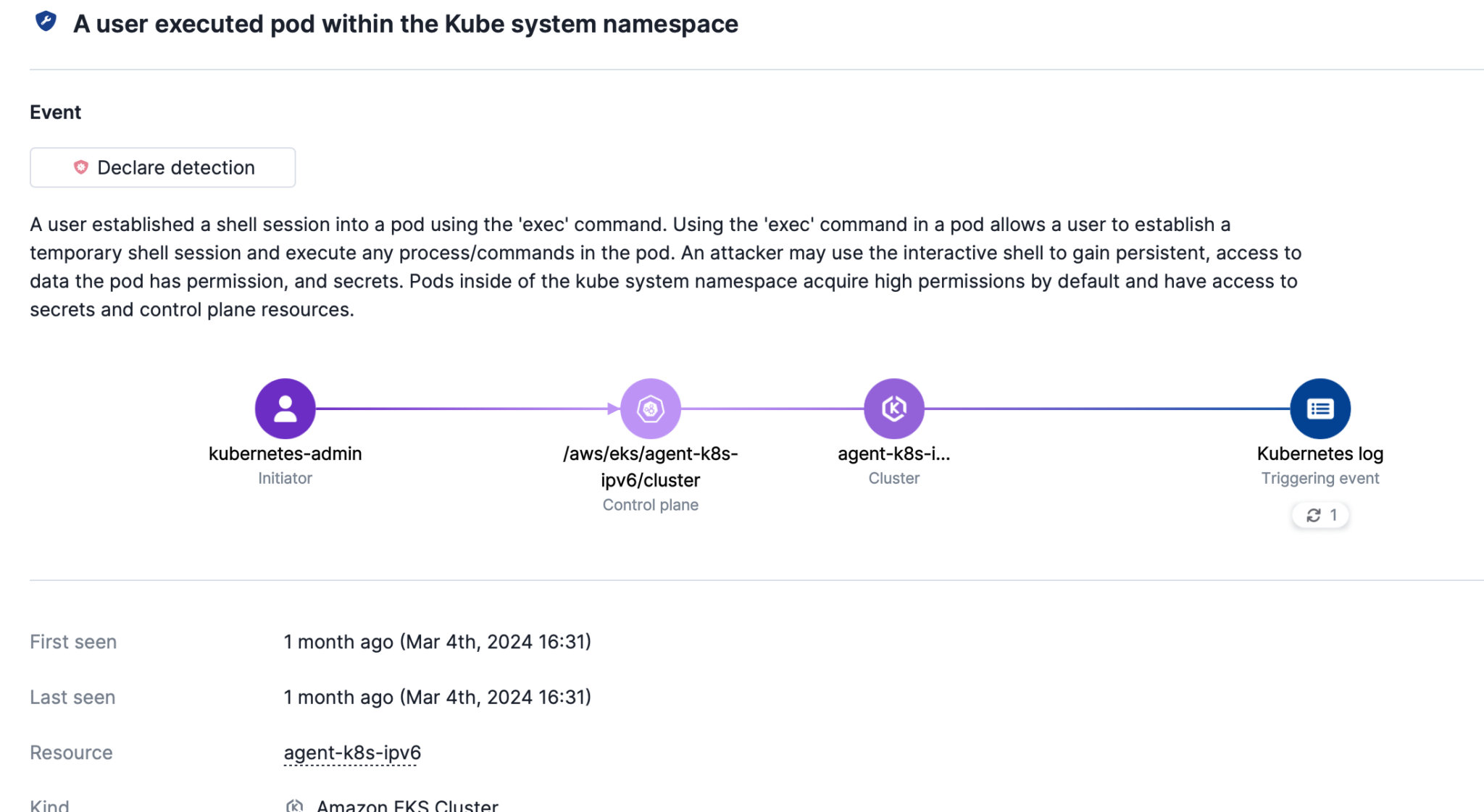Click the control plane octagon node icon

650,408
